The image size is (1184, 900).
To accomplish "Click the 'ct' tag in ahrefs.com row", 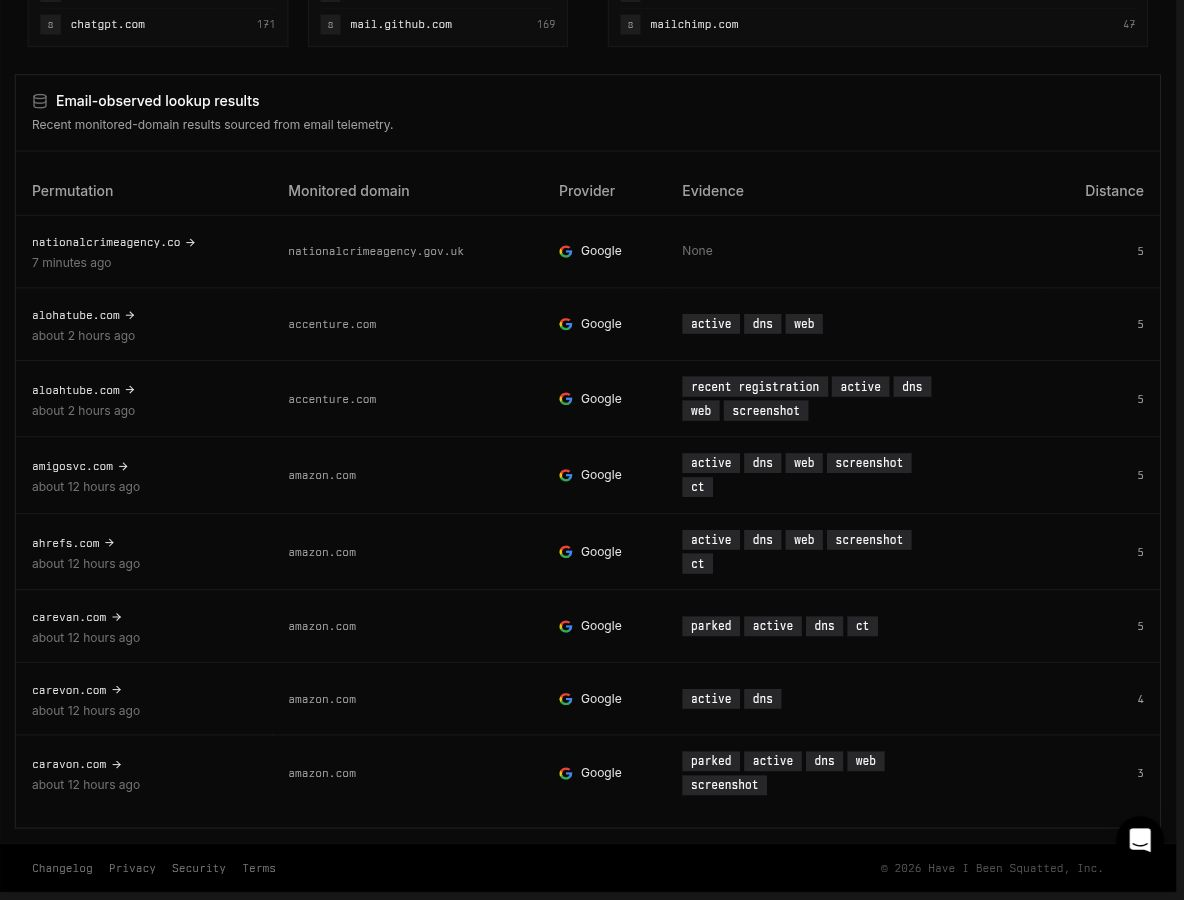I will pyautogui.click(x=697, y=564).
